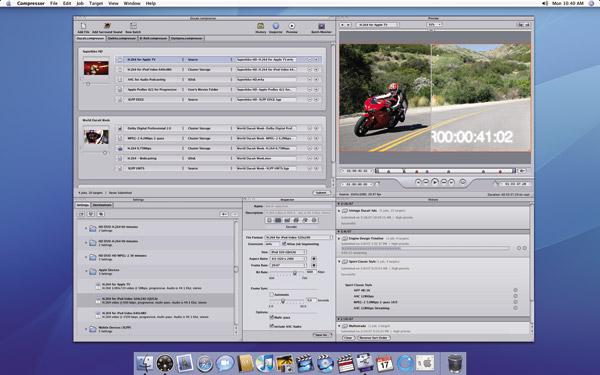The image size is (600, 375).
Task: Click the add setting plus button in Settings
Action: point(224,214)
